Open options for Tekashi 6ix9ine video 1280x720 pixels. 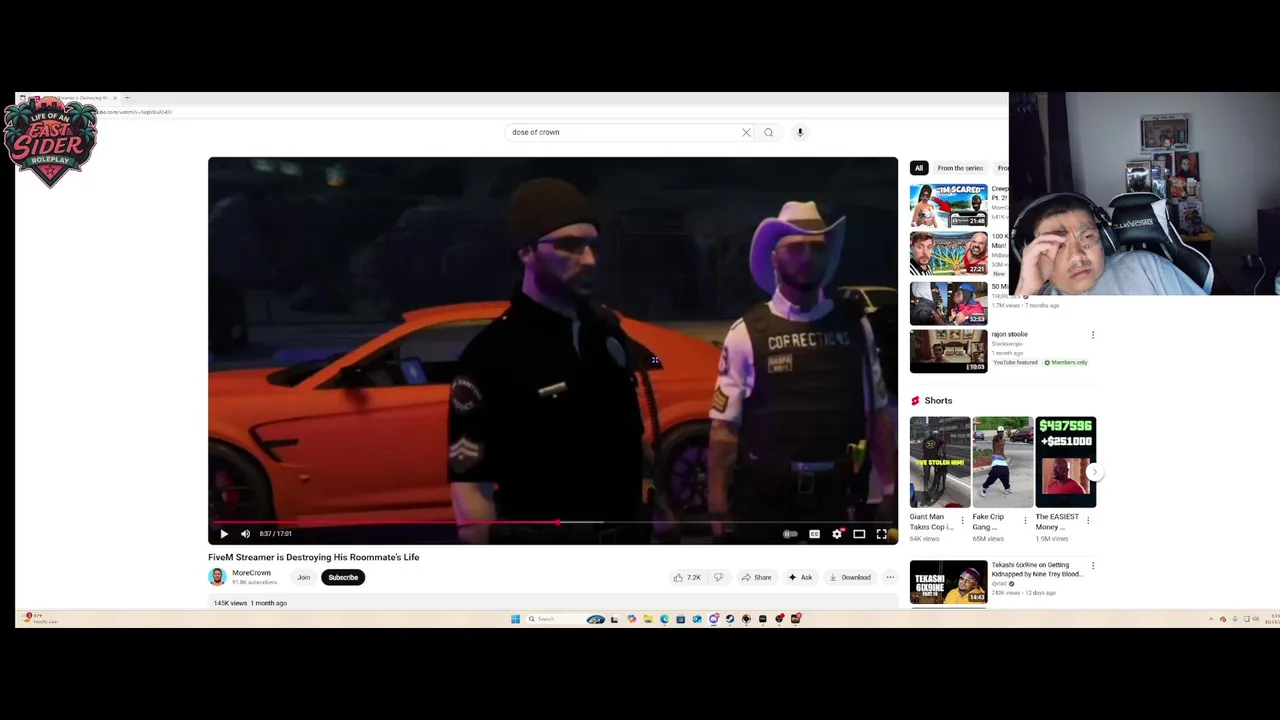click(1093, 566)
